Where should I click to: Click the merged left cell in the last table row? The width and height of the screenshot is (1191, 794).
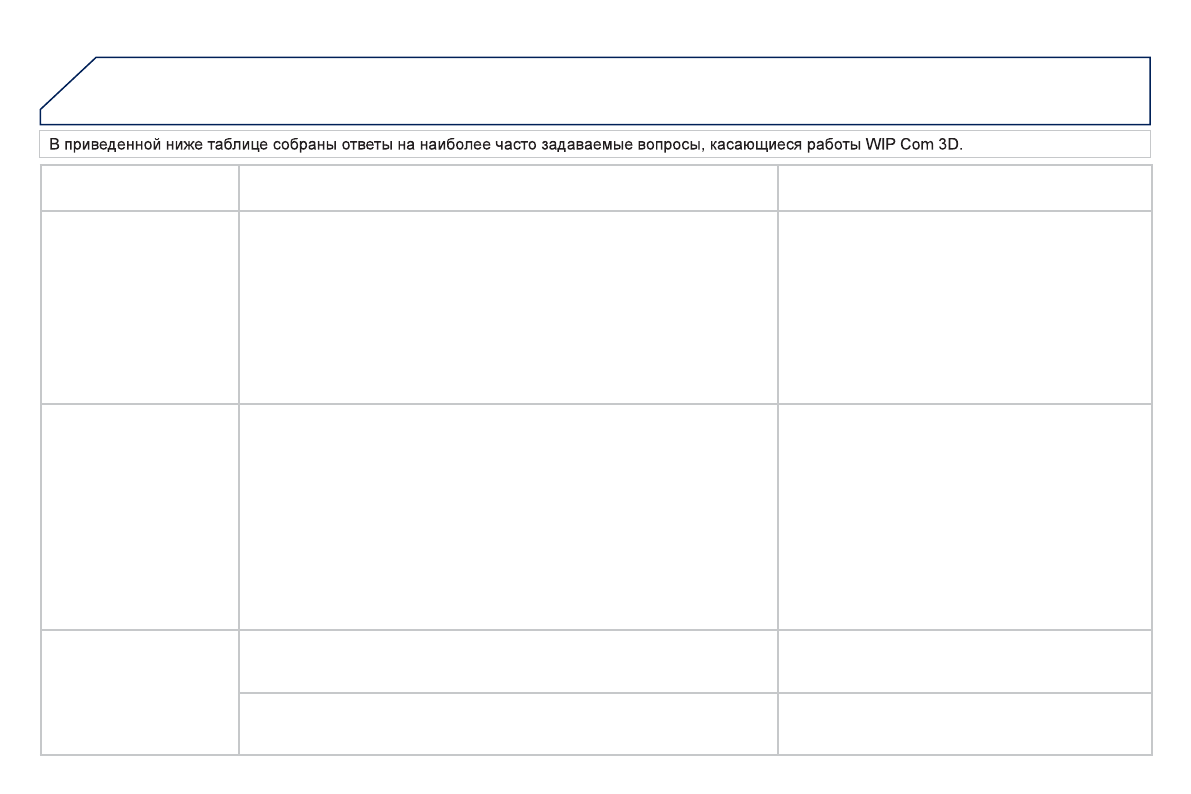(x=139, y=692)
